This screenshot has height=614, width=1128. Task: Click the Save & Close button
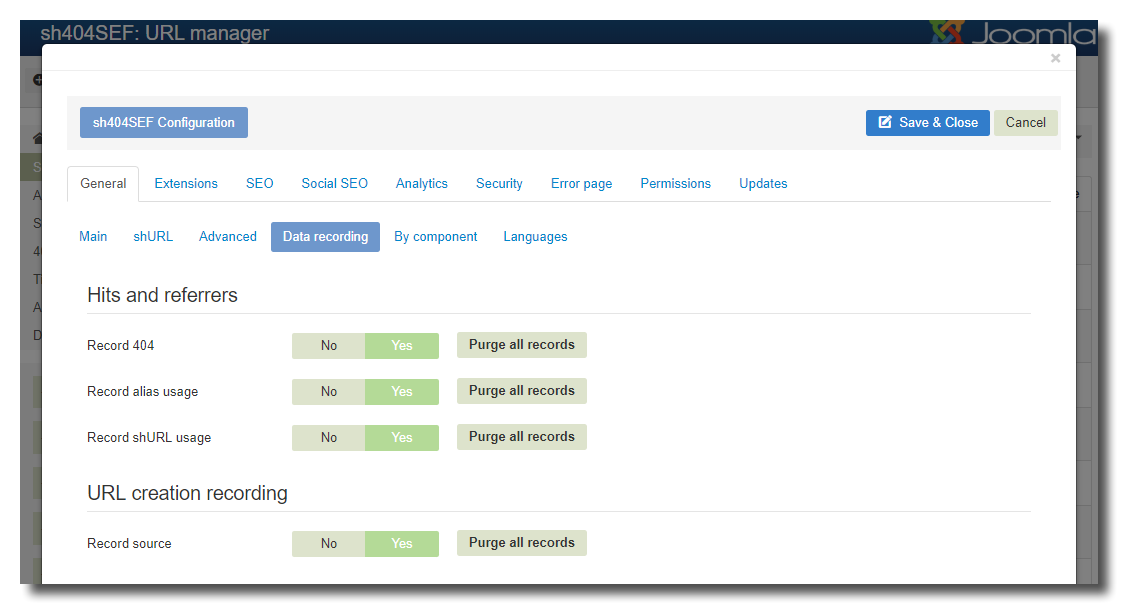pos(927,123)
